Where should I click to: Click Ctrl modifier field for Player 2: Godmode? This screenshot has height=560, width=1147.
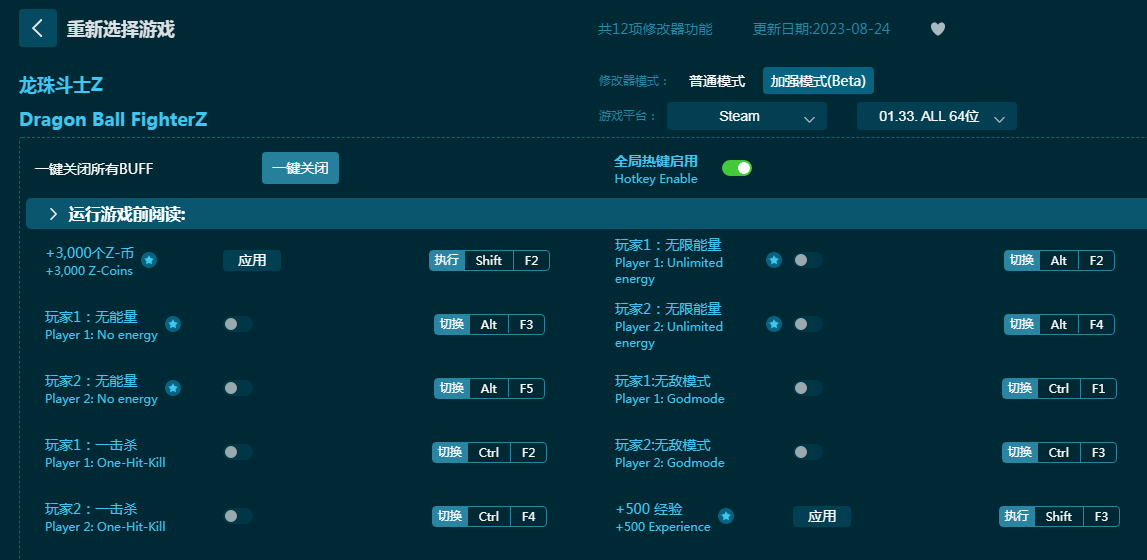[x=1058, y=452]
